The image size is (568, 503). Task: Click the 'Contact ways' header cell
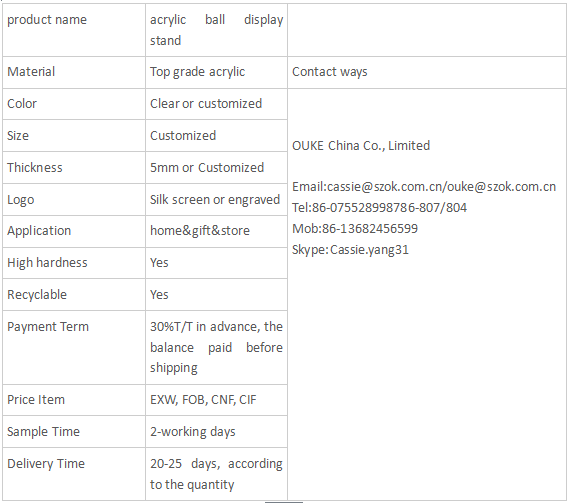[427, 72]
